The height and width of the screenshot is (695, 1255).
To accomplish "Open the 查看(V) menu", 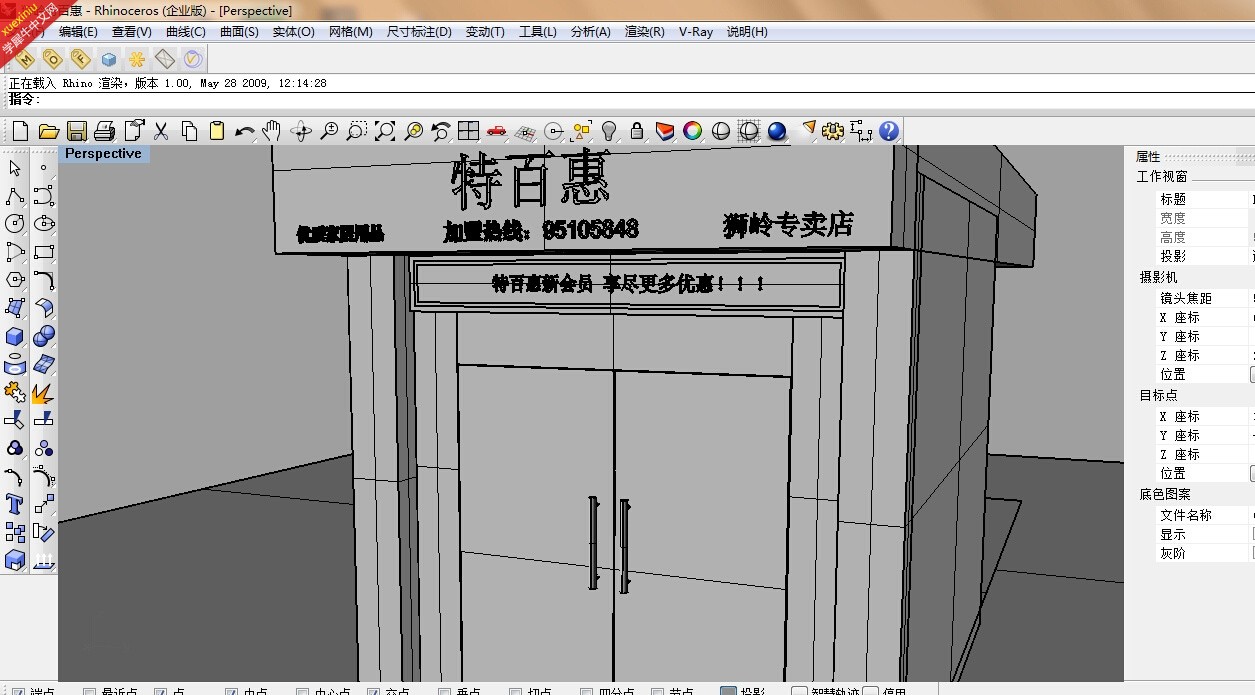I will point(131,32).
